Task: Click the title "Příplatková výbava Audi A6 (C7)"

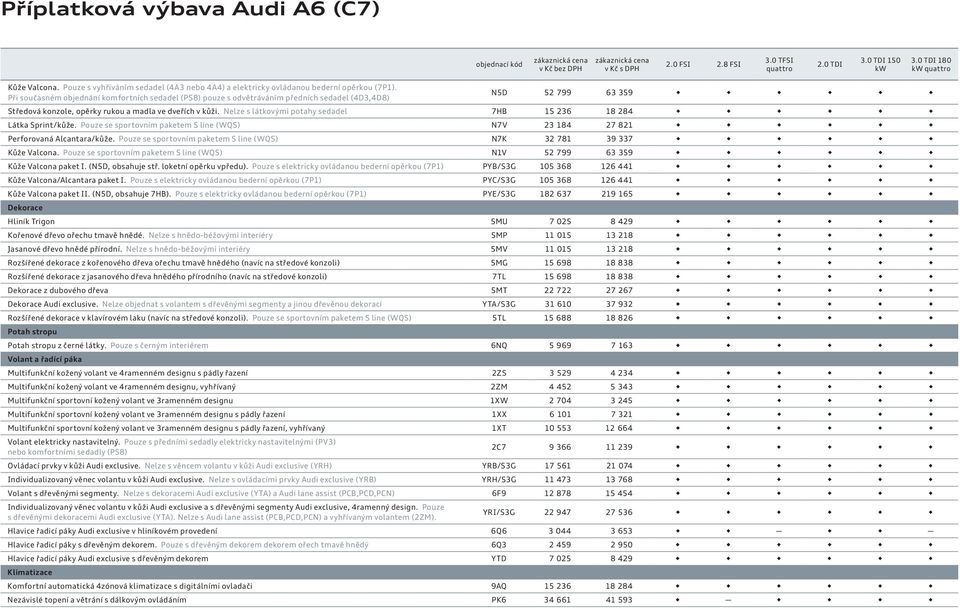Action: (190, 10)
